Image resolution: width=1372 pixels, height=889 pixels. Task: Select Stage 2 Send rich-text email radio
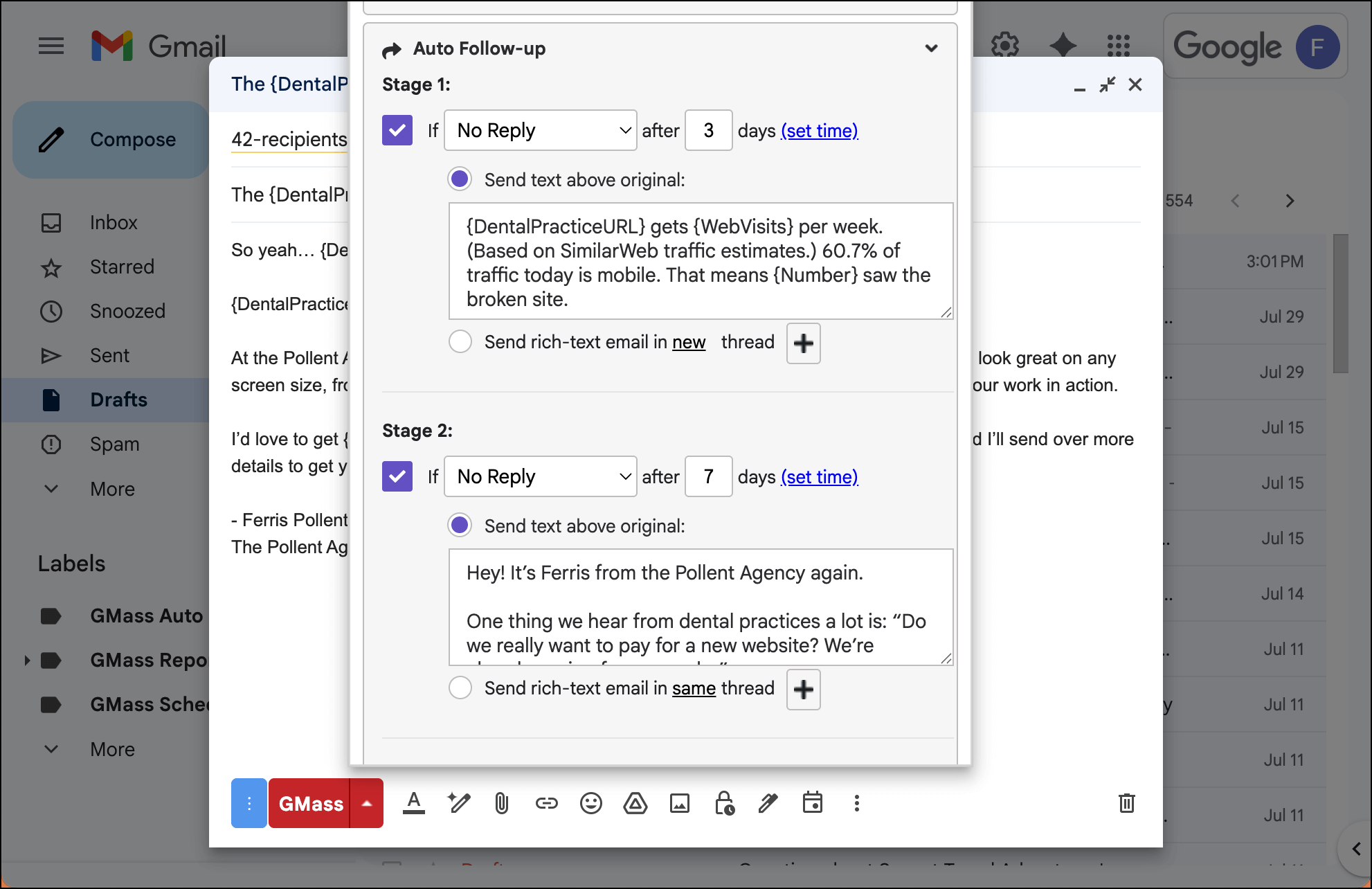(460, 688)
